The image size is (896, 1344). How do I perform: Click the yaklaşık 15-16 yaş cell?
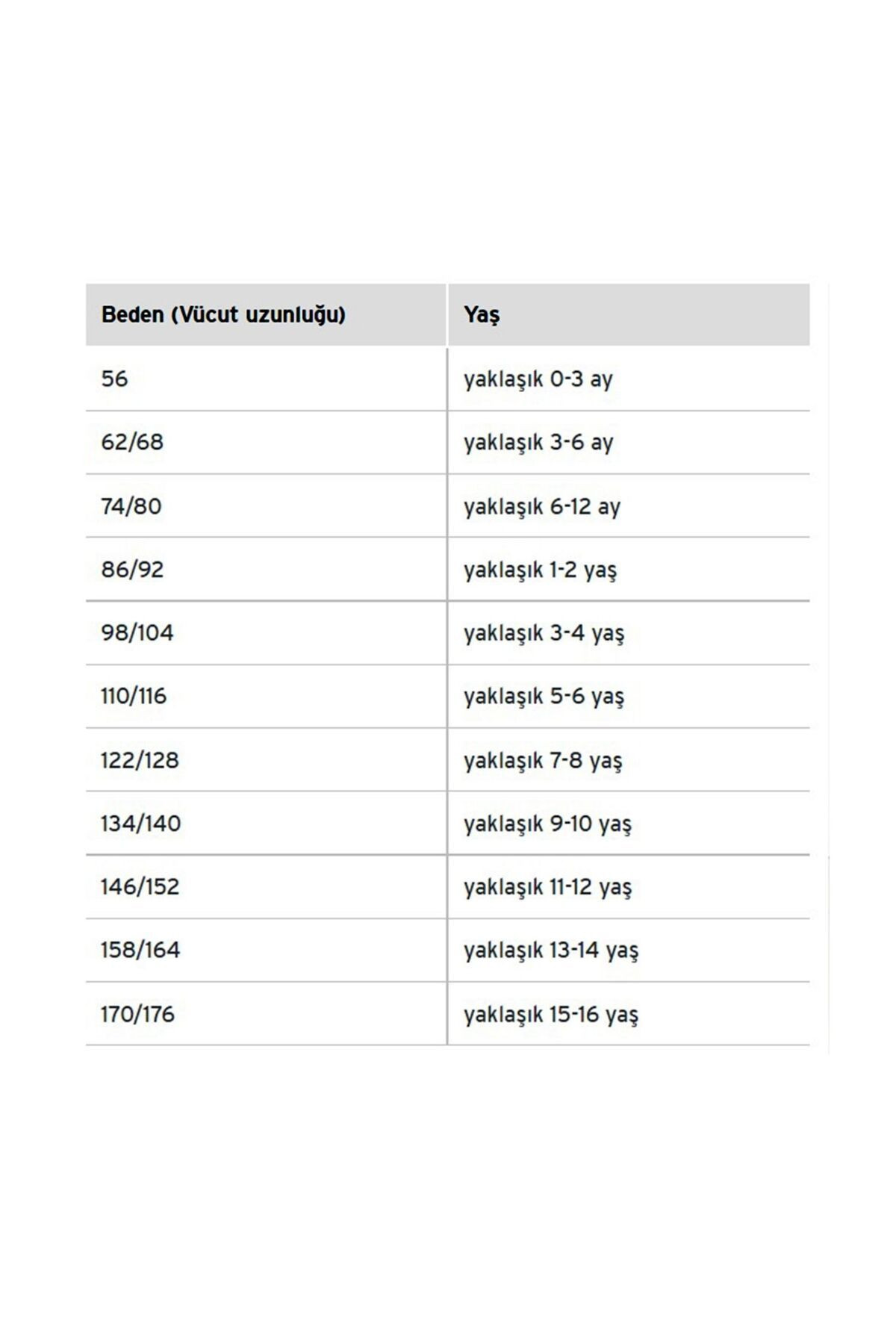pyautogui.click(x=629, y=1013)
